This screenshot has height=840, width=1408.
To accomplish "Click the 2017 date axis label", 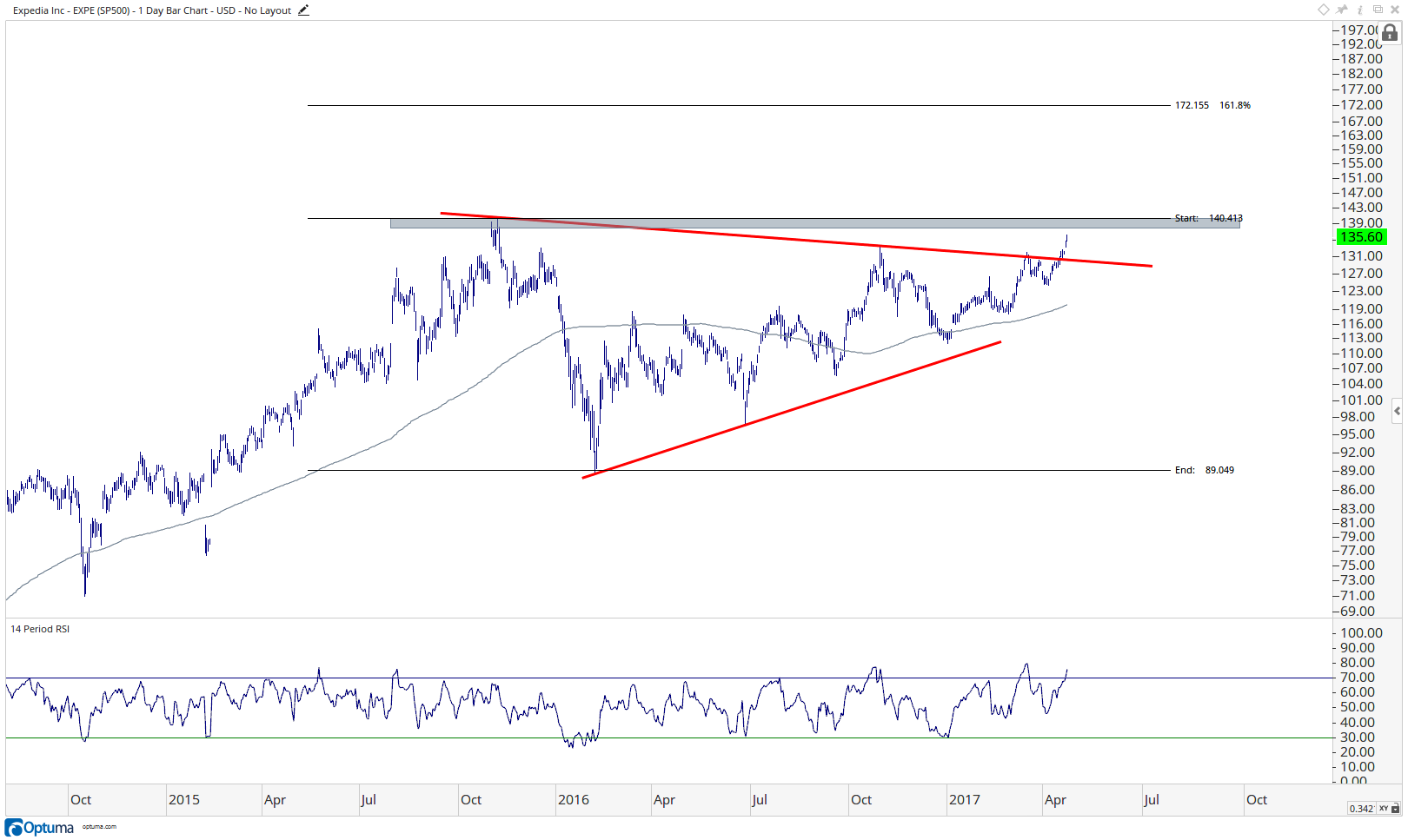I will (965, 800).
